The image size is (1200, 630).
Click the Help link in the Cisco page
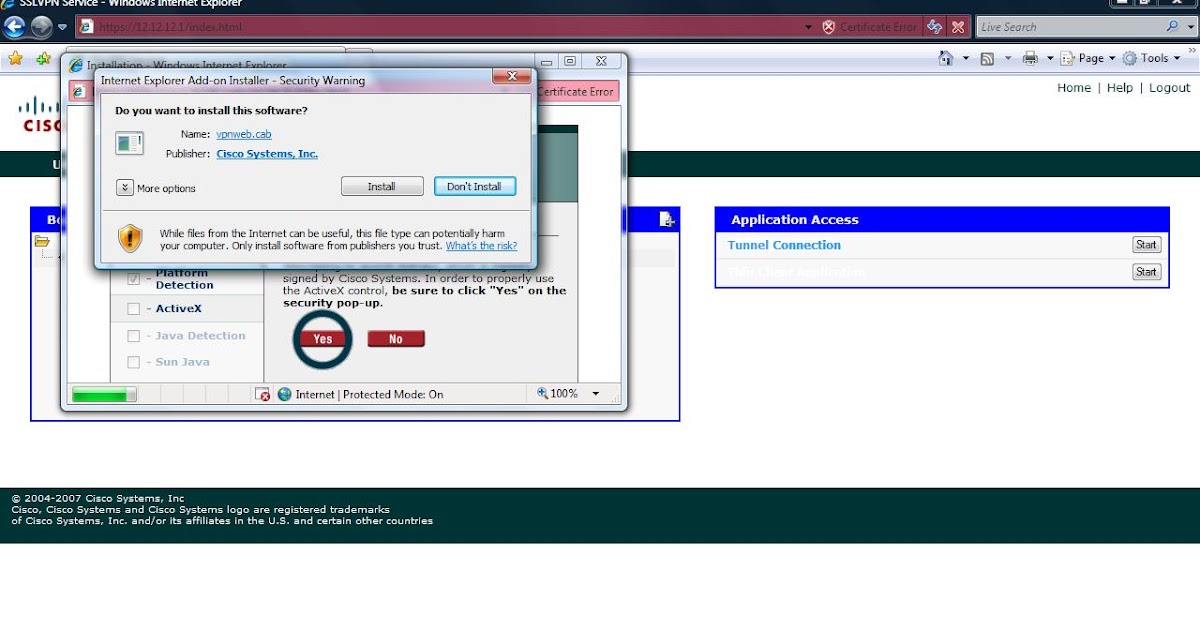(1120, 88)
